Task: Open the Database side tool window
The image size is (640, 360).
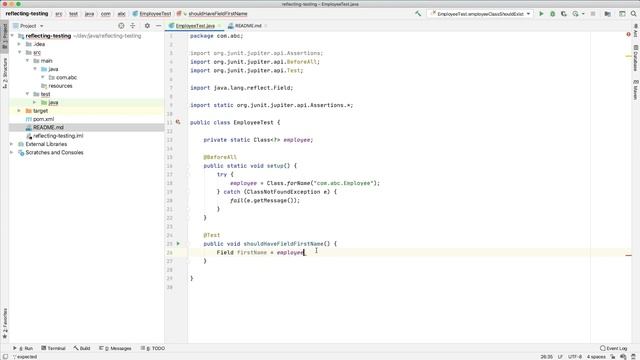Action: (636, 58)
